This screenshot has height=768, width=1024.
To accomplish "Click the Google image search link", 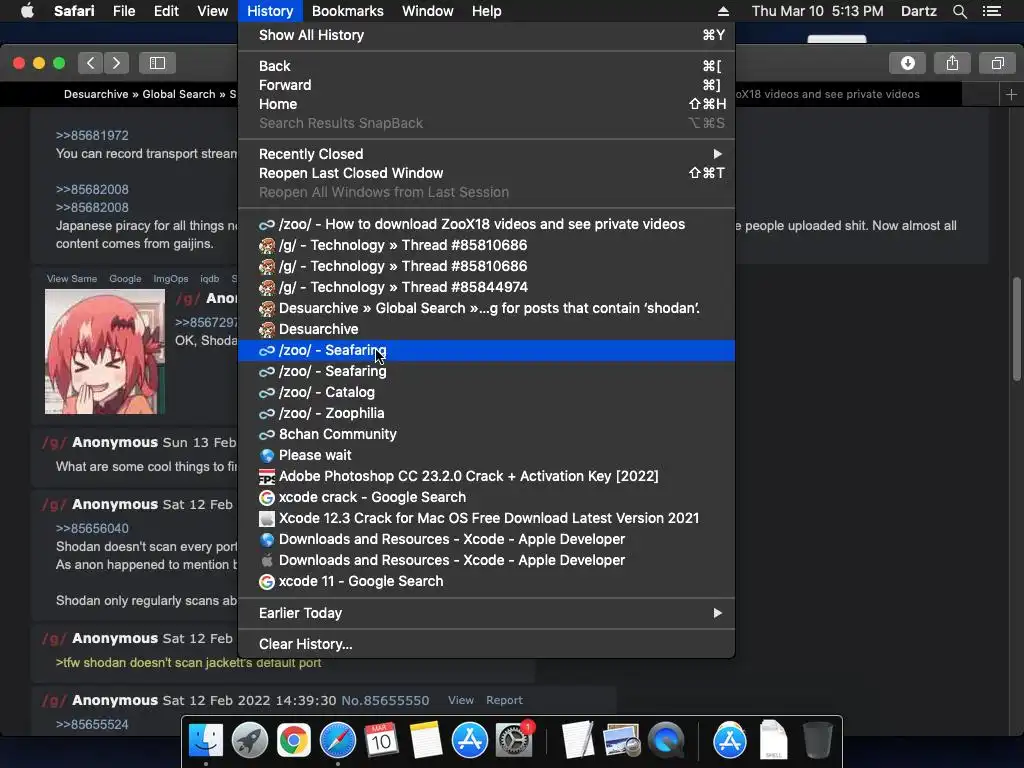I will tap(125, 279).
